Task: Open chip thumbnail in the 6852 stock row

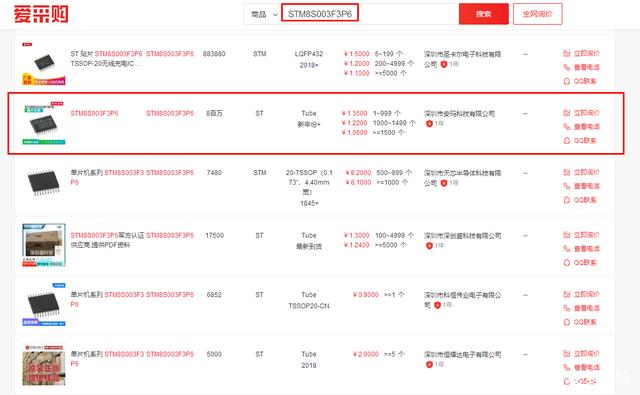Action: [x=44, y=304]
